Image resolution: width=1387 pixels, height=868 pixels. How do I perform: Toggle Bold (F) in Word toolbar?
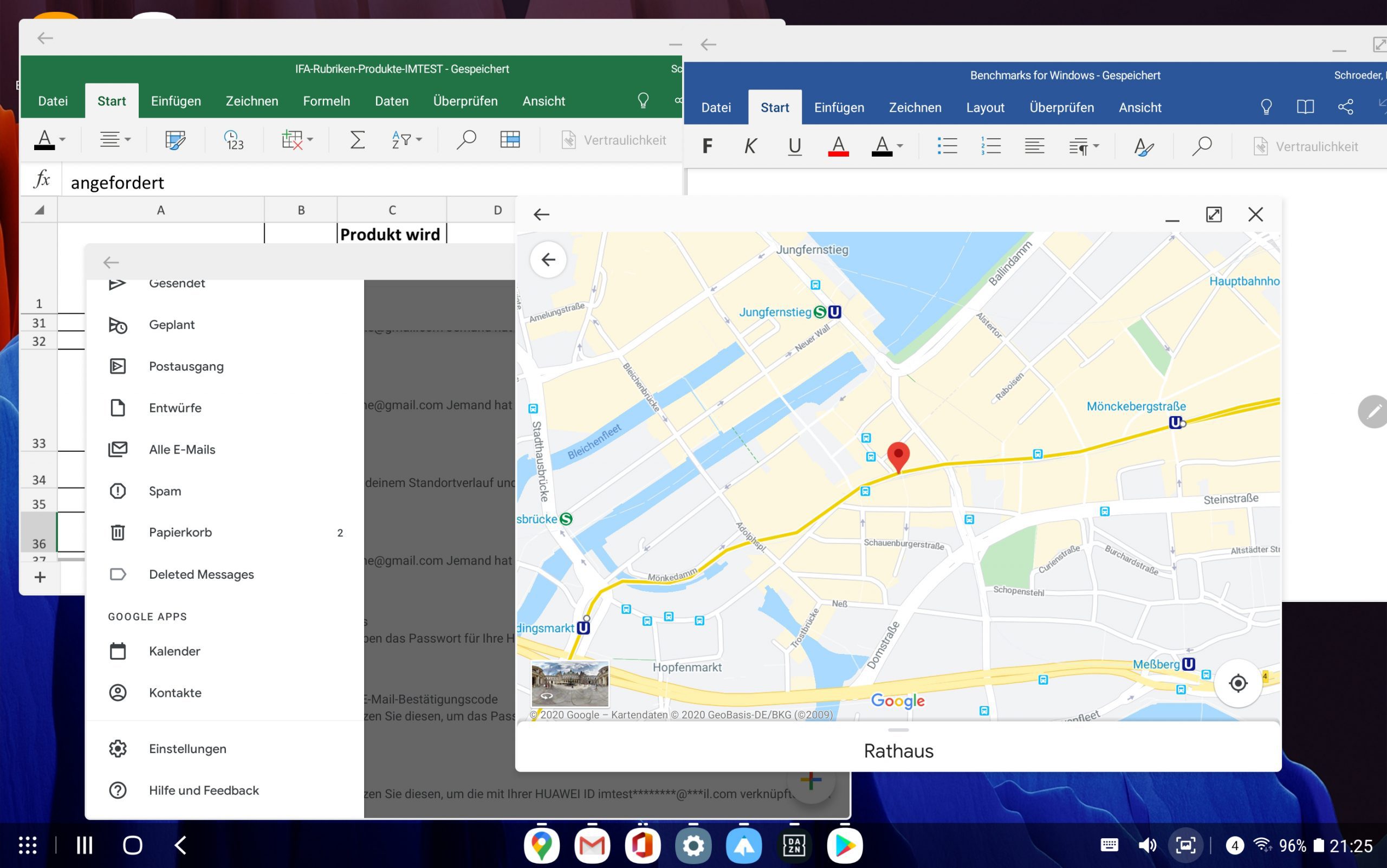click(x=707, y=146)
